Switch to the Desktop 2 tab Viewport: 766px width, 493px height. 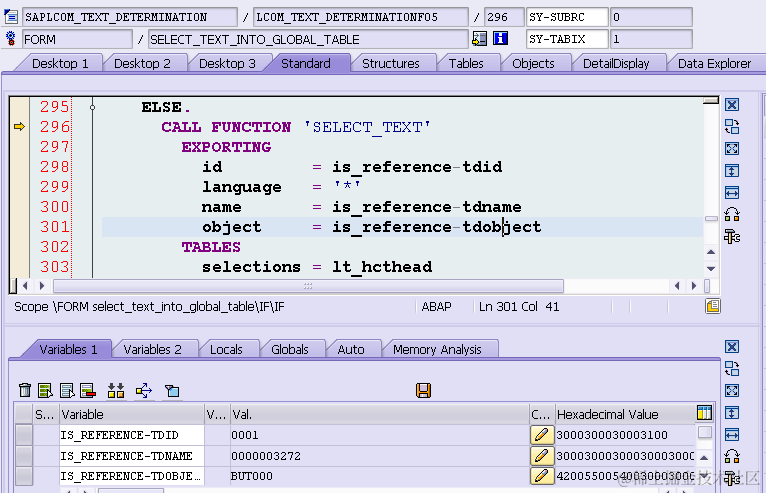click(x=142, y=64)
